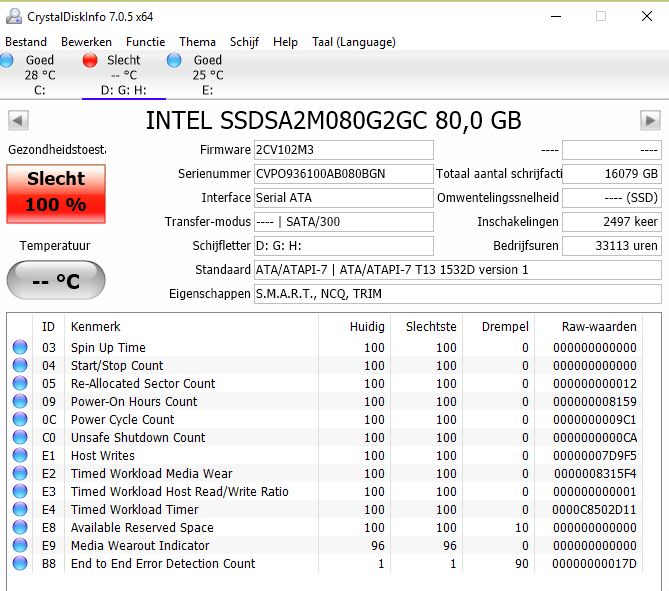The image size is (669, 591).
Task: Select the E: drive tab with 25 °C
Action: pos(208,75)
